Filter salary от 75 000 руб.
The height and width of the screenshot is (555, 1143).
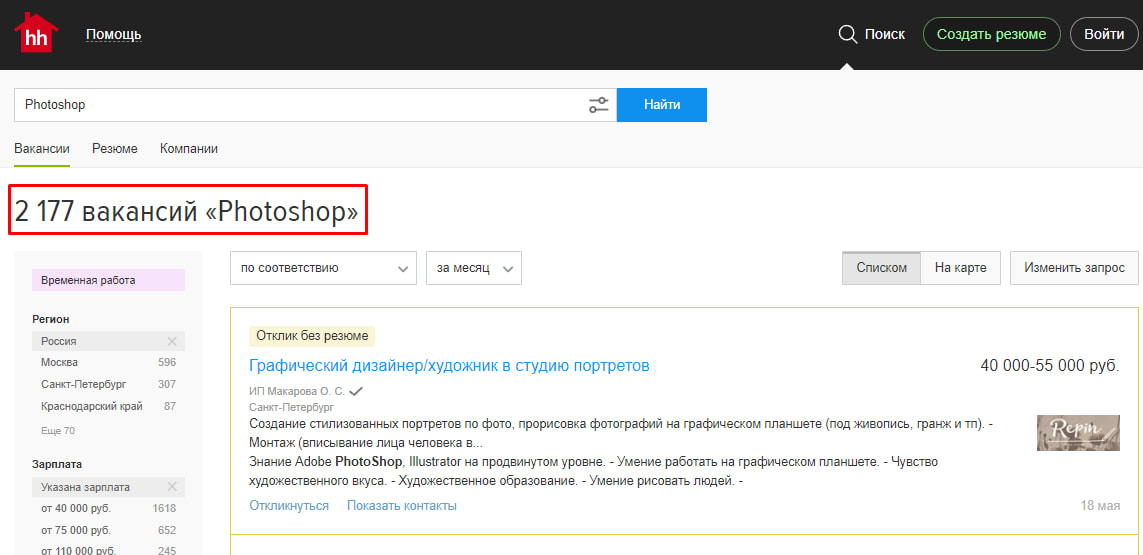tap(76, 530)
